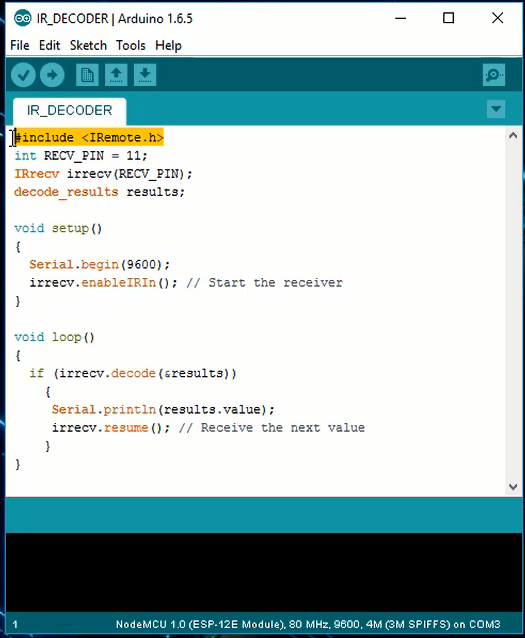Click the editor scrollbar up arrow
This screenshot has width=525, height=638.
click(513, 136)
